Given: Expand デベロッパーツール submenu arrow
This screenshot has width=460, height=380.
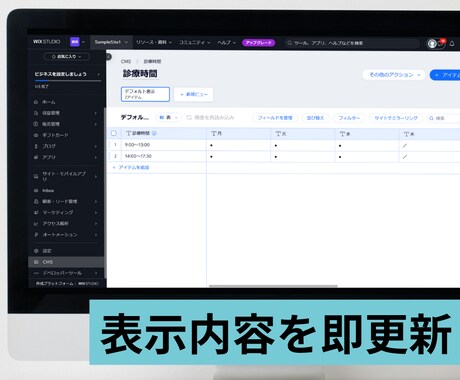Looking at the screenshot, I should [96, 273].
